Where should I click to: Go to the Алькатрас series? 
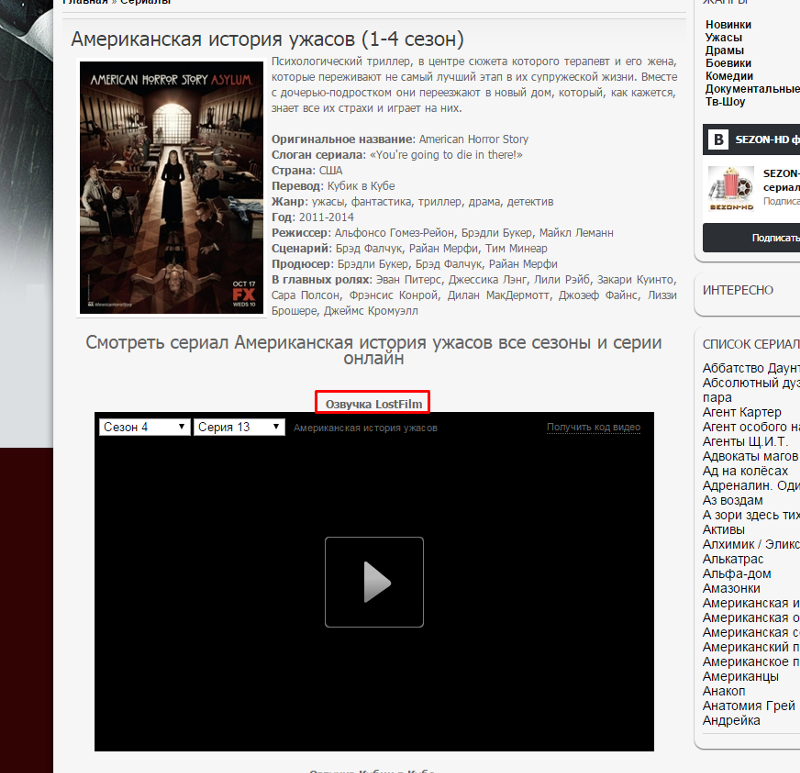pos(733,559)
